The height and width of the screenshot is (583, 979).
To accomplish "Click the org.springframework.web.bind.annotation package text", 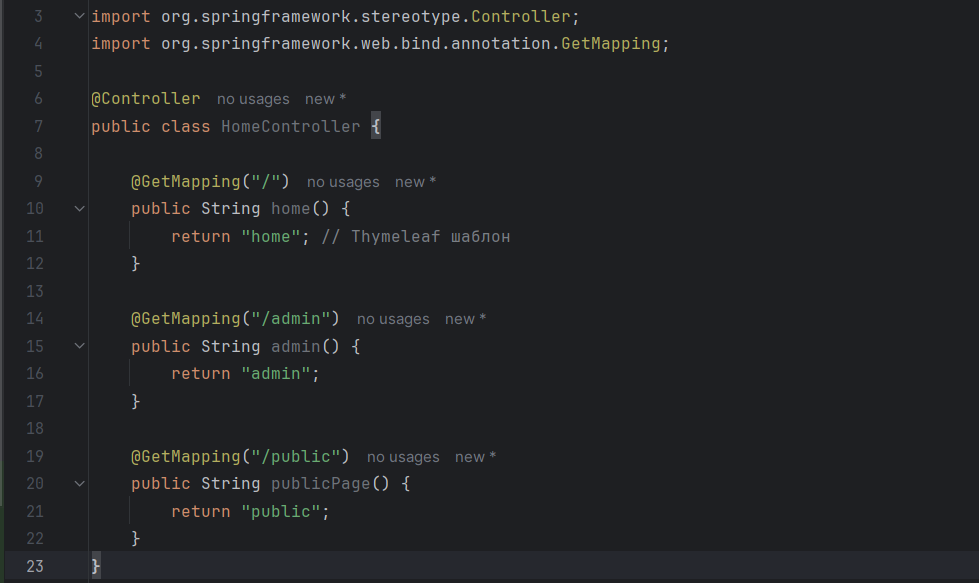I will (355, 44).
